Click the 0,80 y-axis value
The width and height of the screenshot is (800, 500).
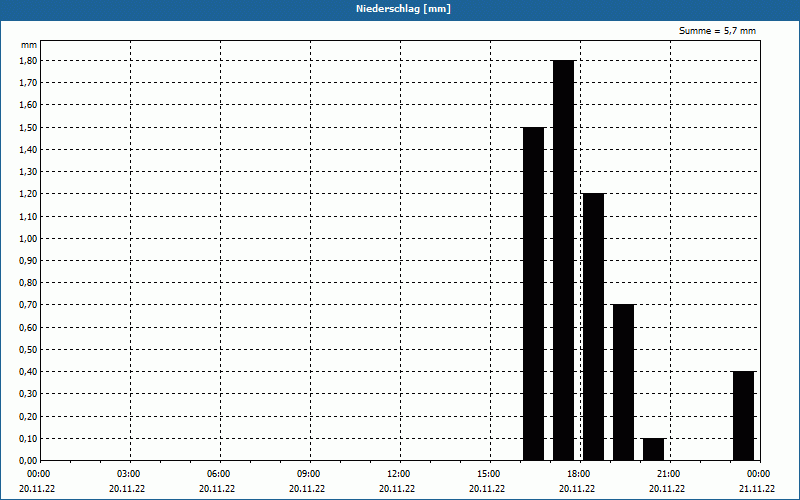point(29,283)
